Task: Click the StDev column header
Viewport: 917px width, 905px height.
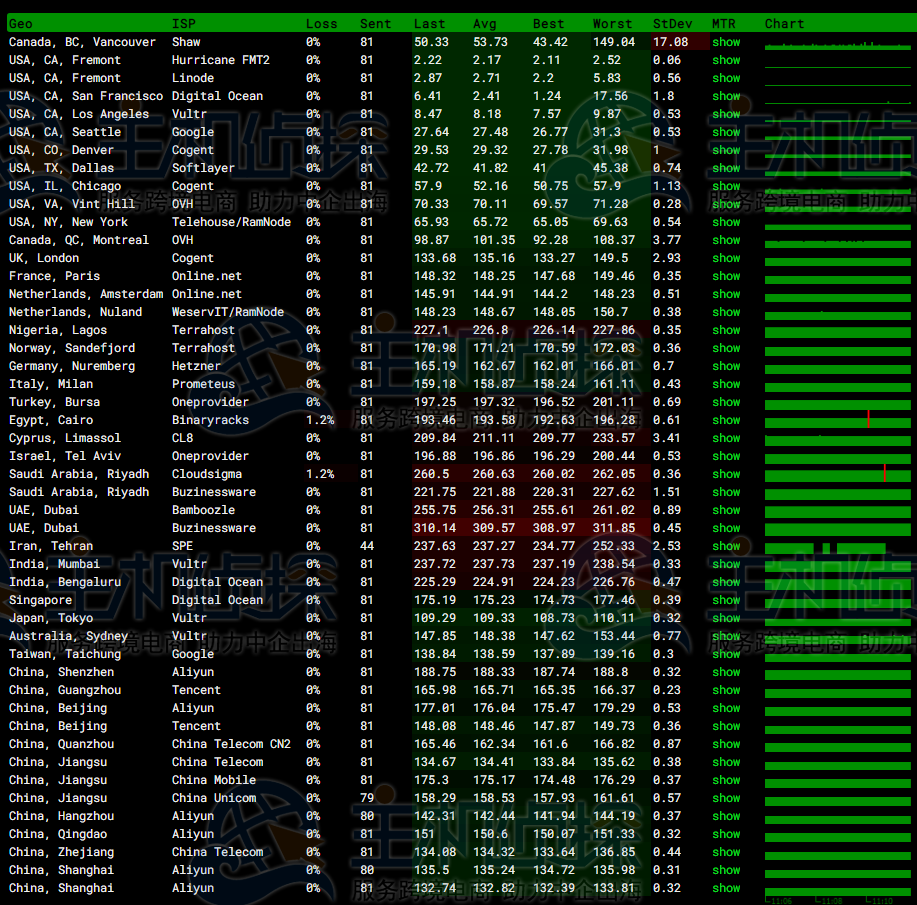Action: click(670, 23)
